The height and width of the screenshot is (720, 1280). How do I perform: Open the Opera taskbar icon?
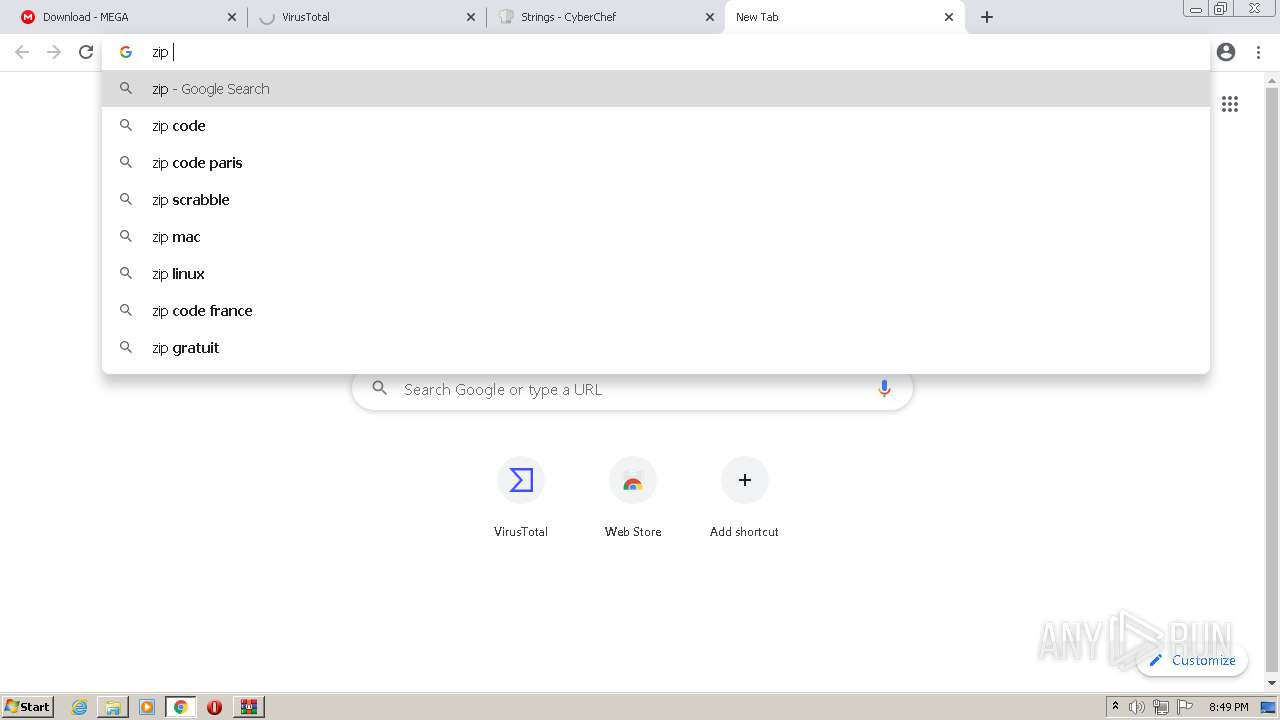(x=214, y=707)
